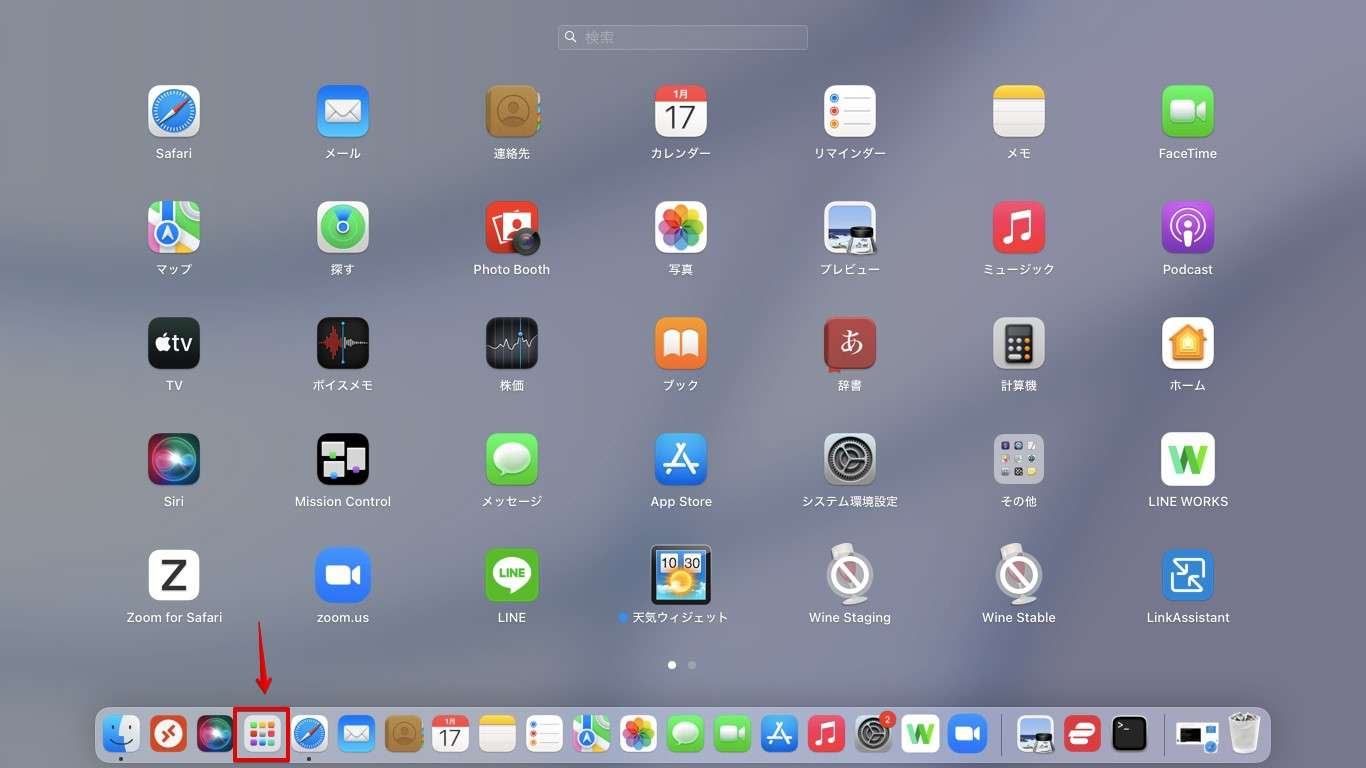
Task: Open Photos from the Dock
Action: [x=638, y=735]
